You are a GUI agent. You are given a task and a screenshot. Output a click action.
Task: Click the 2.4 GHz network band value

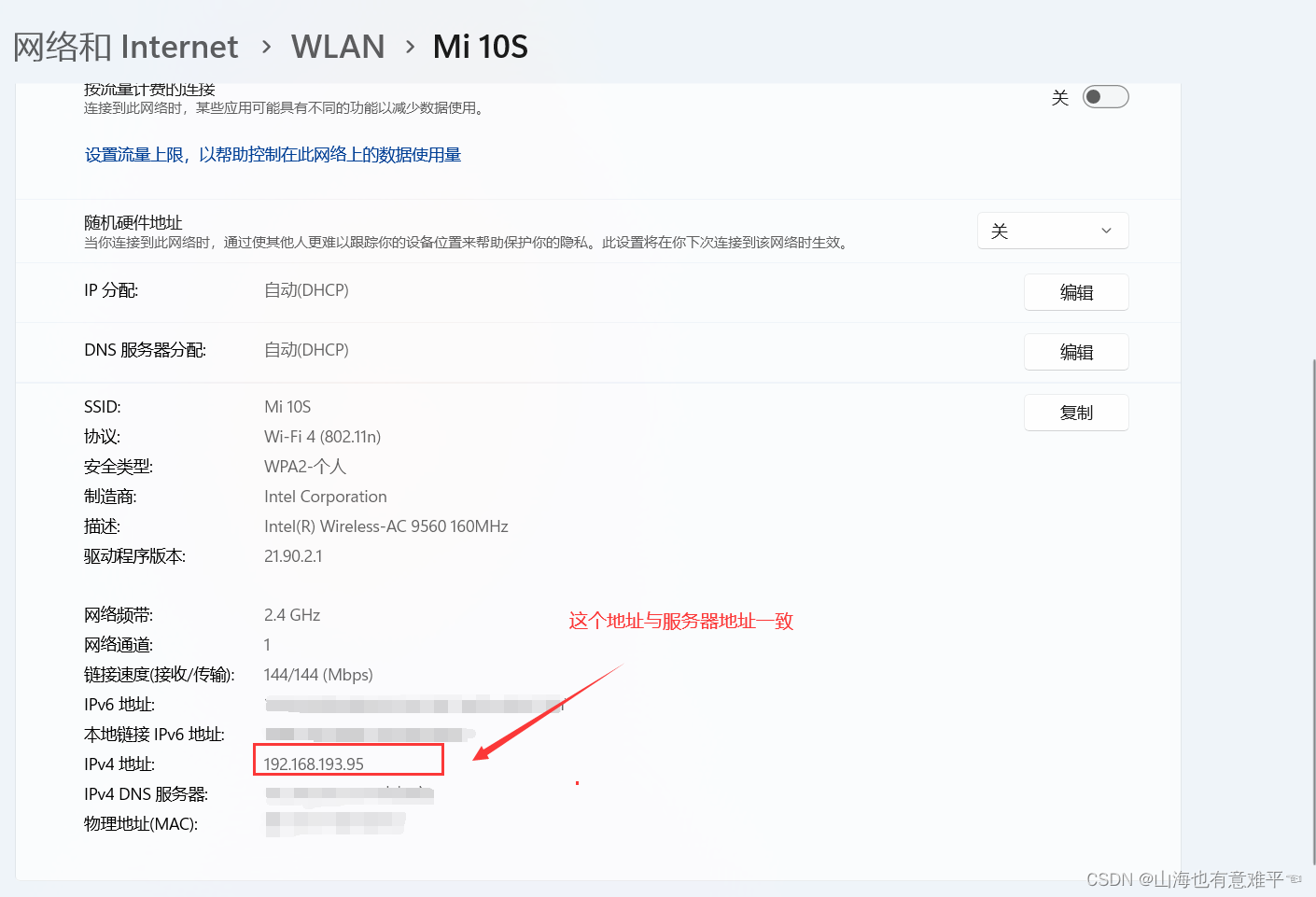click(291, 614)
